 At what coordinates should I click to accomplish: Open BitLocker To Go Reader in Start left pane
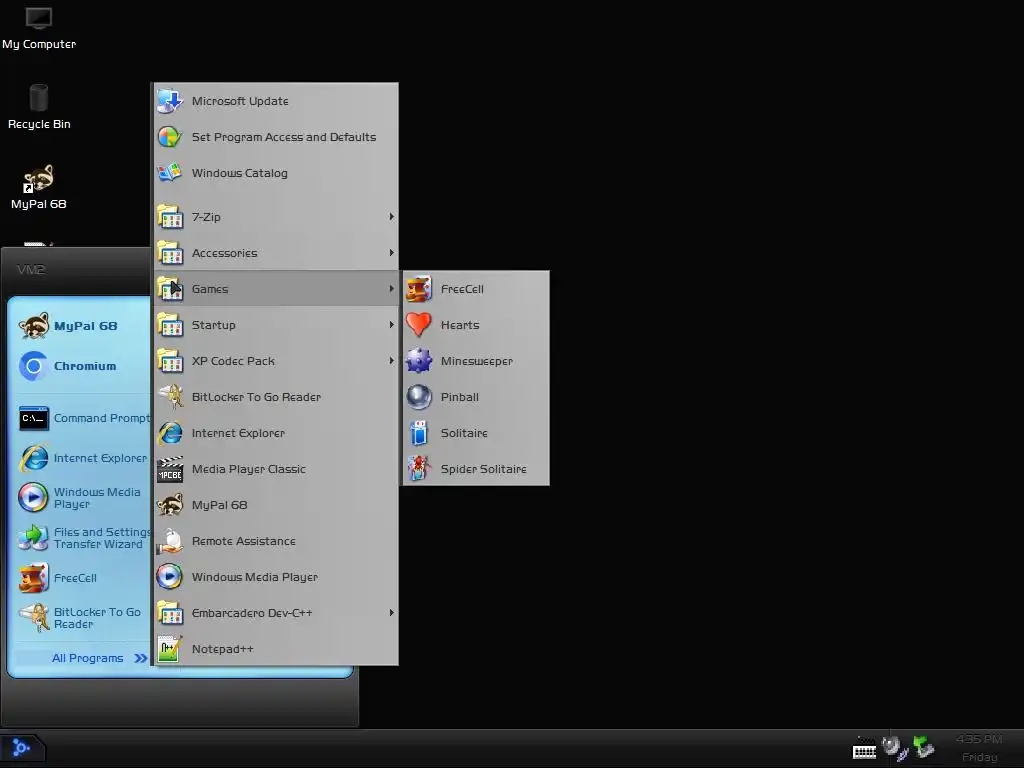click(x=81, y=618)
